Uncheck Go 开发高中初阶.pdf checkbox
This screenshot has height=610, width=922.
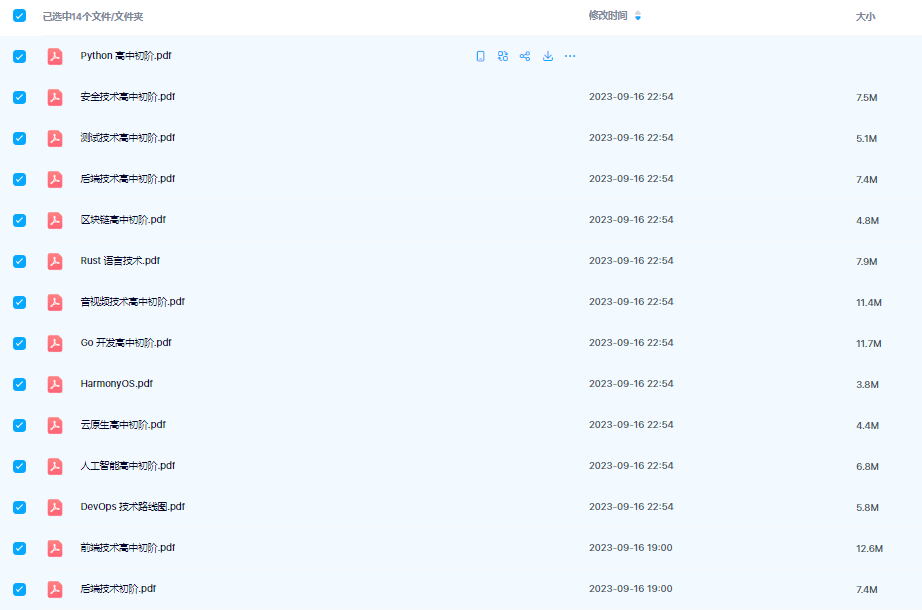click(x=19, y=343)
